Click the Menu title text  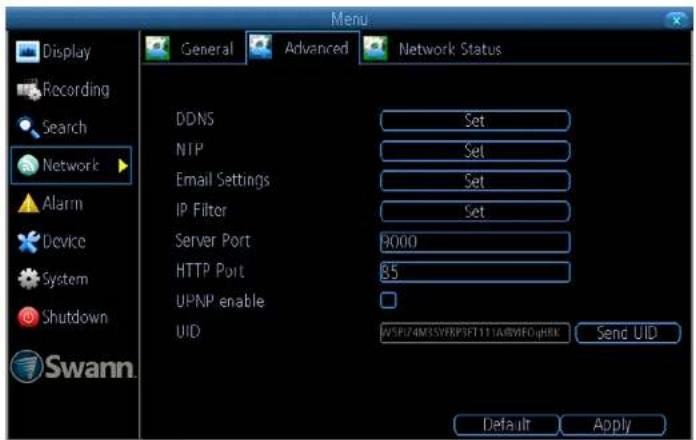tap(349, 19)
